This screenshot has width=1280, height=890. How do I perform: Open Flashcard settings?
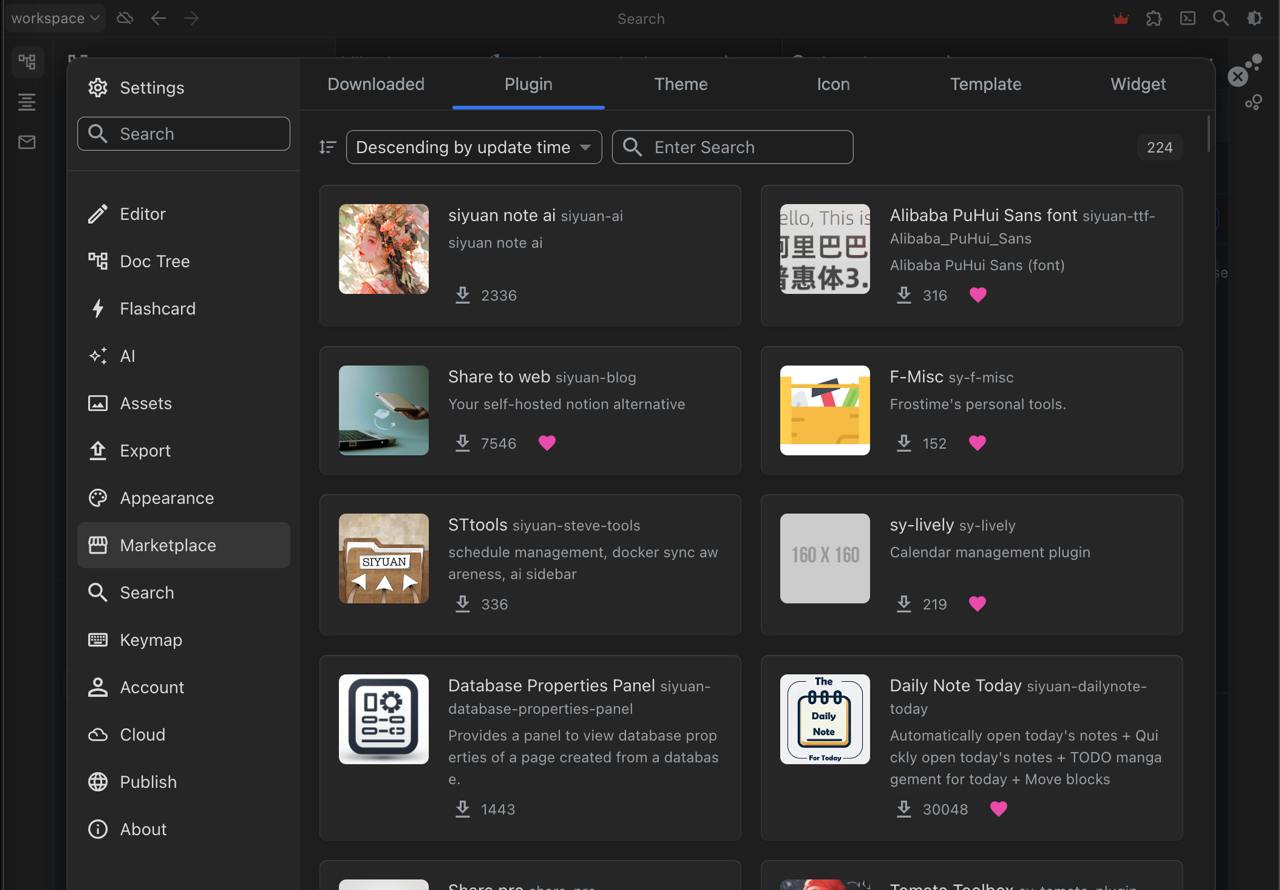coord(184,308)
